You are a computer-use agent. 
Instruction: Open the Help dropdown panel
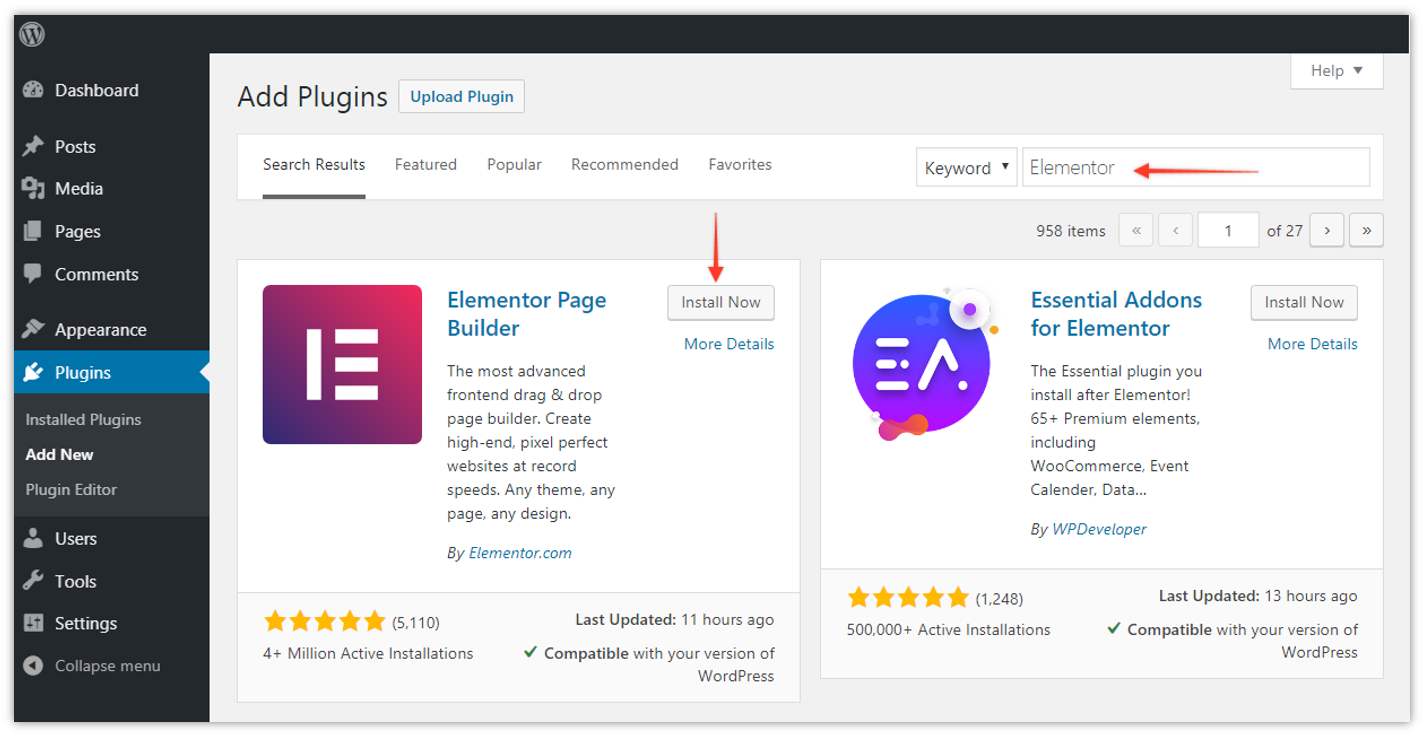[1336, 70]
